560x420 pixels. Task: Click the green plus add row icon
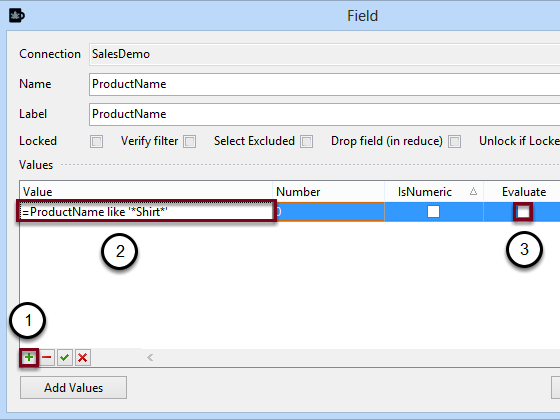coord(29,357)
